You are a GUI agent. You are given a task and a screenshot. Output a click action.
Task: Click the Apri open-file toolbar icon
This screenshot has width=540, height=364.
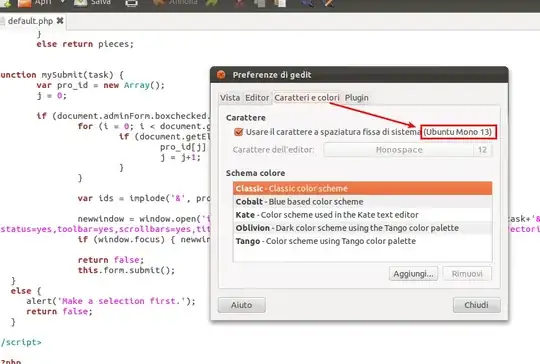click(24, 3)
